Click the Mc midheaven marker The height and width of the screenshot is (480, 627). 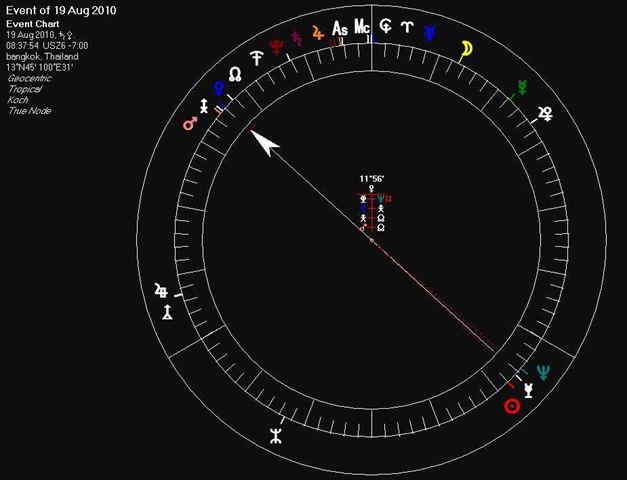click(362, 27)
